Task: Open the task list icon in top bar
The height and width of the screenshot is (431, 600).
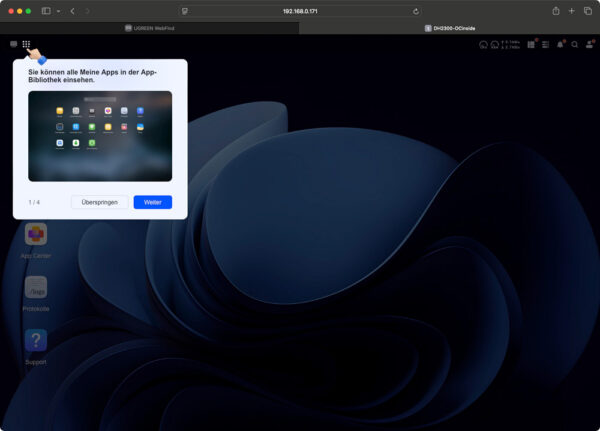Action: point(545,44)
